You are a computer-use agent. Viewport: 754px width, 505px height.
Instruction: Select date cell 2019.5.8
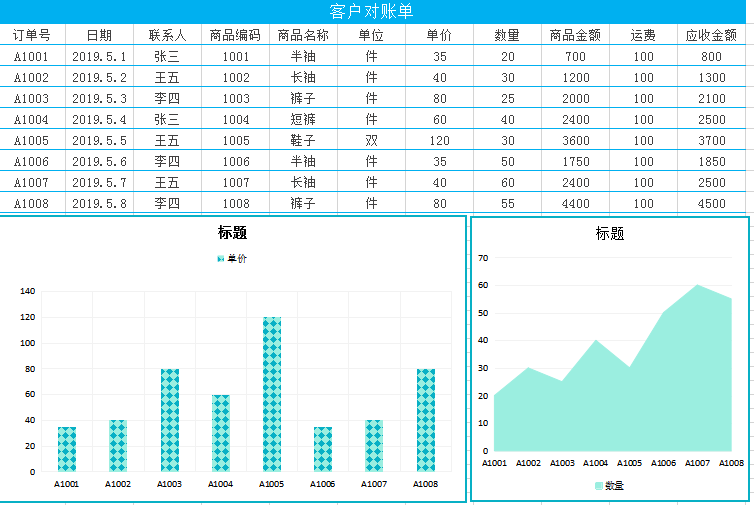coord(100,203)
